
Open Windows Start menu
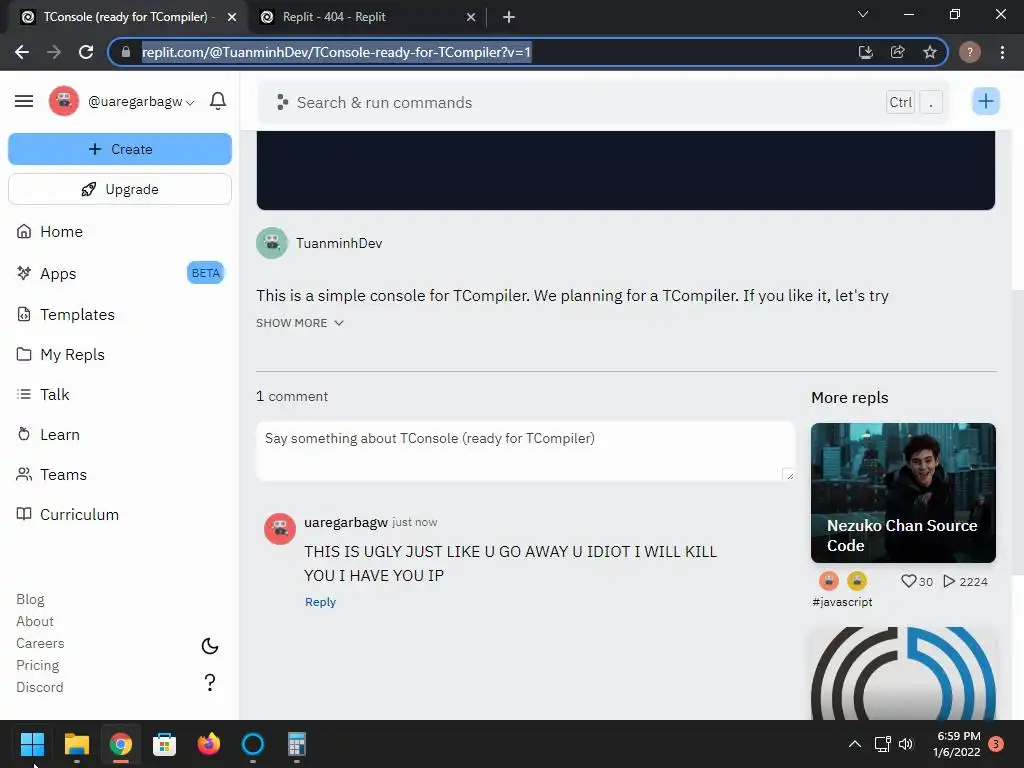point(32,744)
